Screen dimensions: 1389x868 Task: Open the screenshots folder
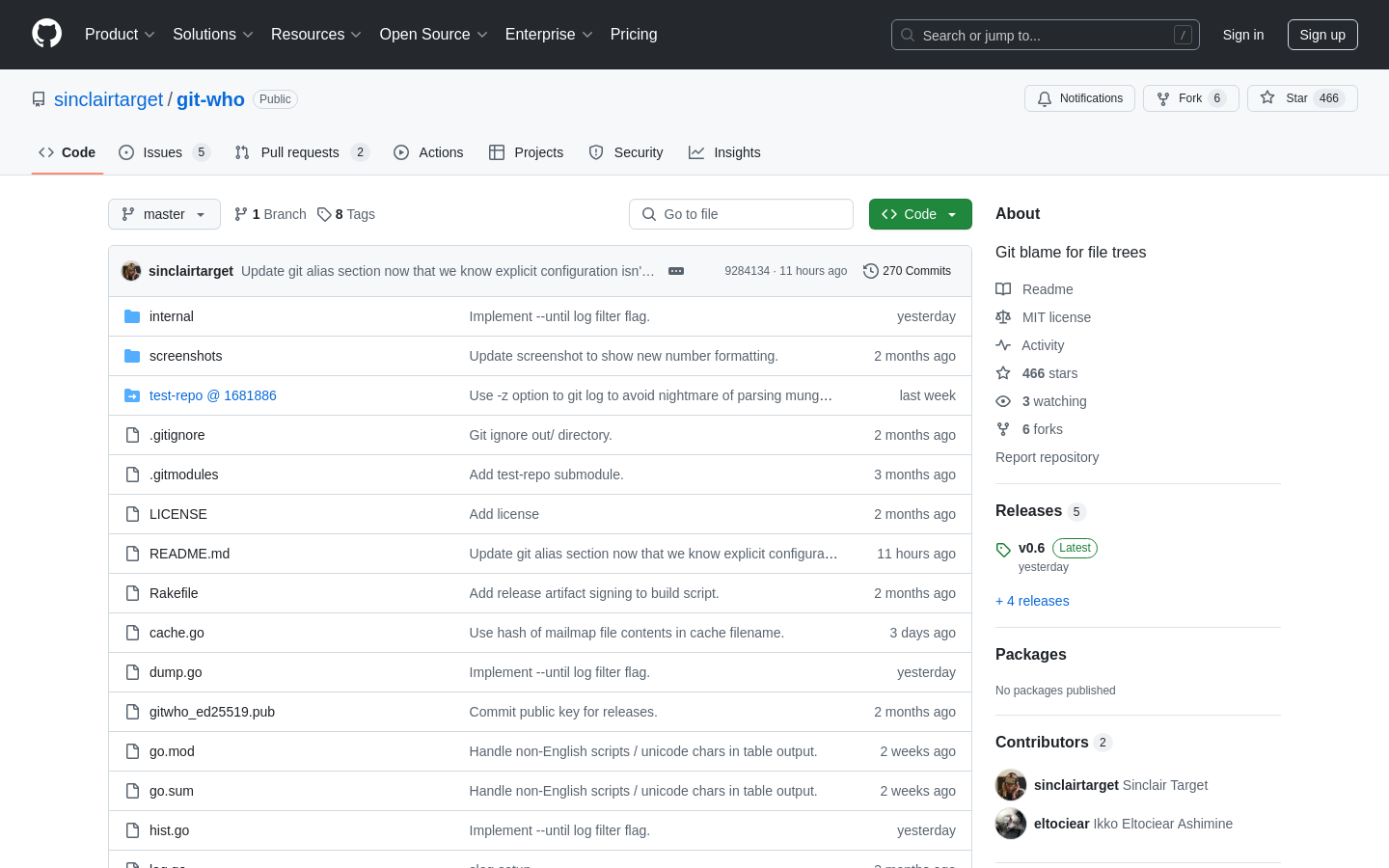pyautogui.click(x=186, y=356)
